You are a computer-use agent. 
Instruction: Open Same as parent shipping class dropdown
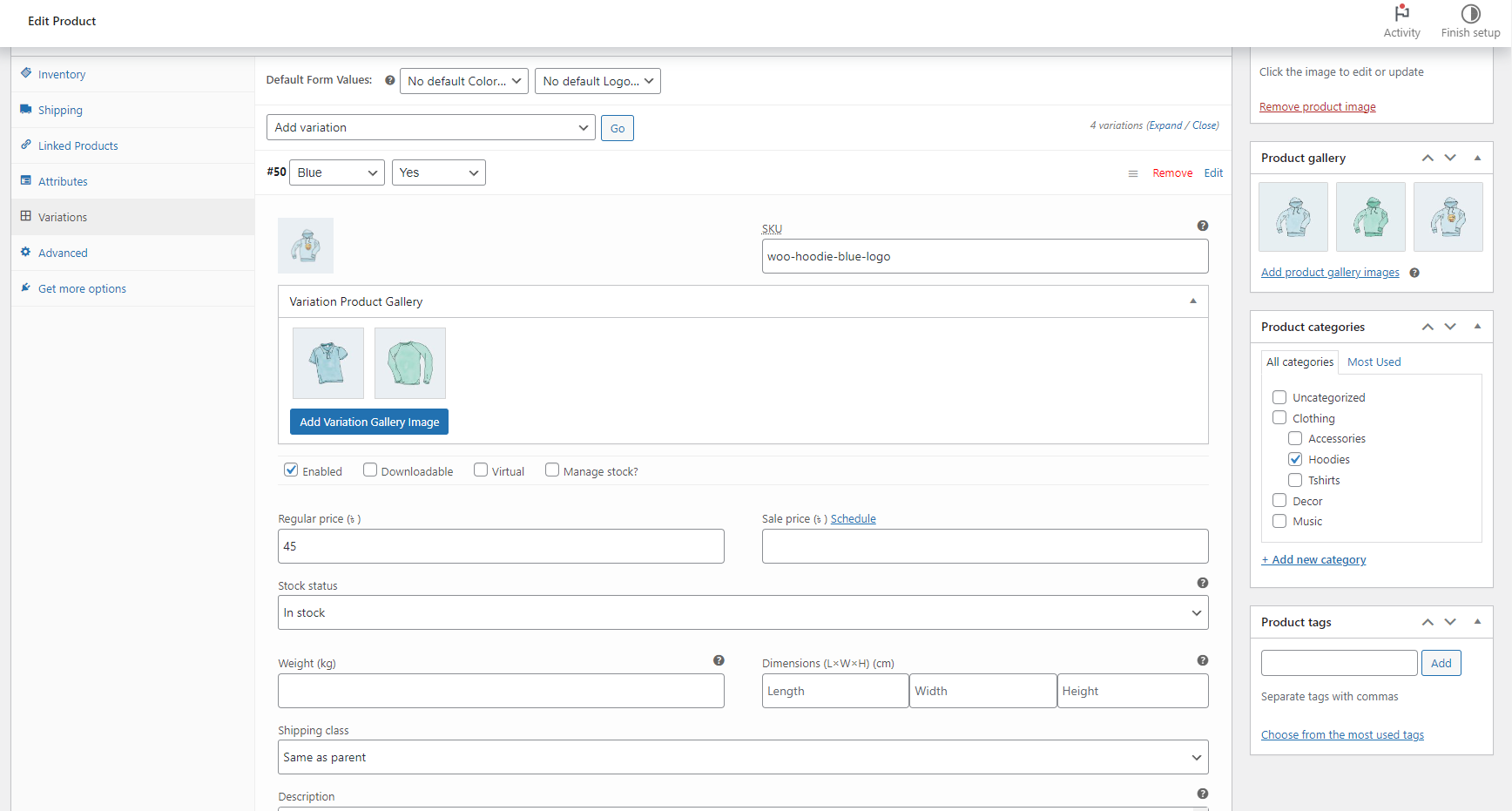coord(743,757)
